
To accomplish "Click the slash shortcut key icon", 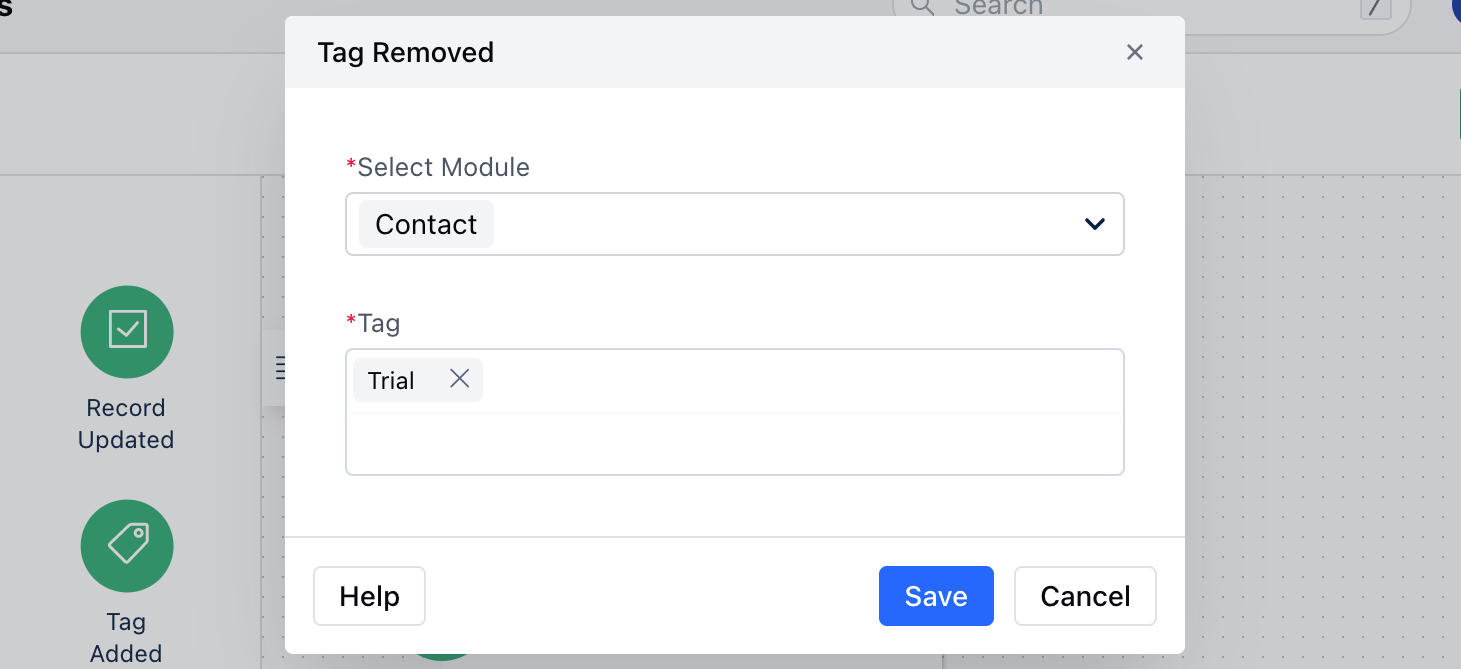I will (x=1376, y=8).
